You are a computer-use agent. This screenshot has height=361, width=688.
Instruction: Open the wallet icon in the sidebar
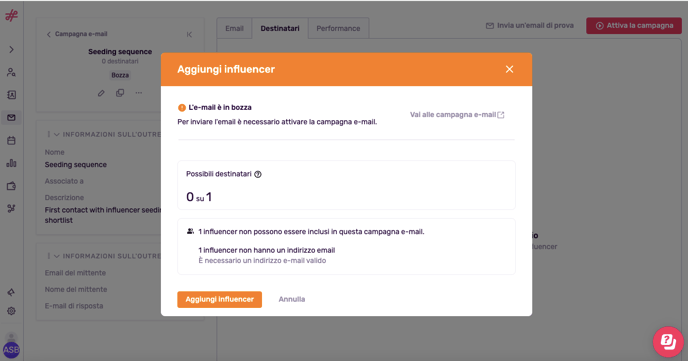[x=11, y=186]
